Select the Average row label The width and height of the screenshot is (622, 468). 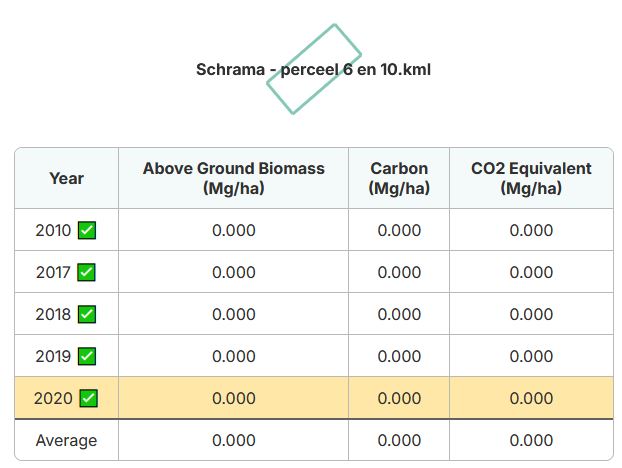click(x=66, y=440)
